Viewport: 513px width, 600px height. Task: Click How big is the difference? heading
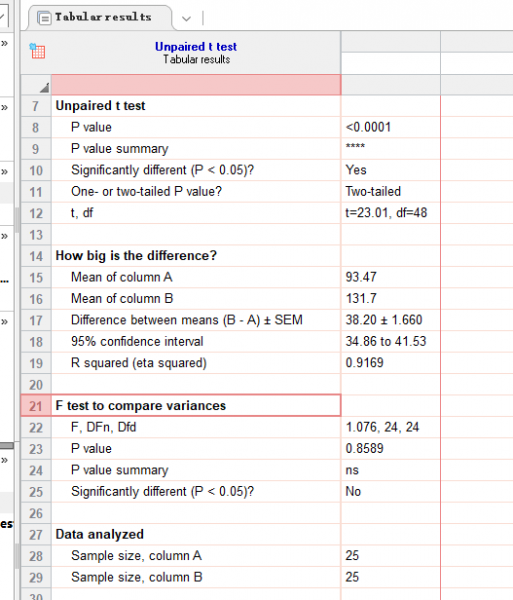[136, 256]
